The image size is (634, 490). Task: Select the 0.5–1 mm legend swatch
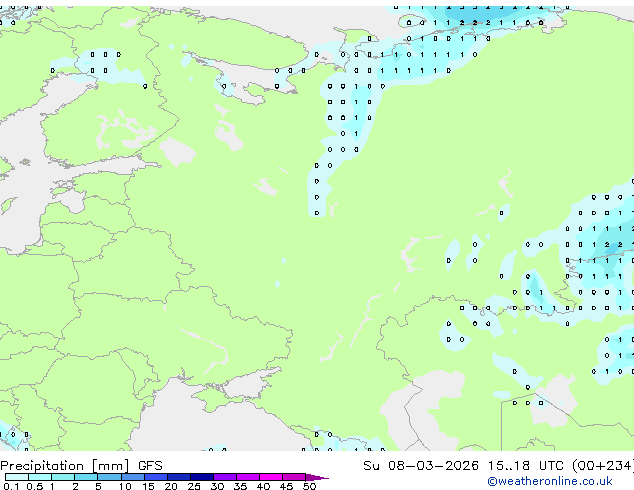[x=40, y=477]
